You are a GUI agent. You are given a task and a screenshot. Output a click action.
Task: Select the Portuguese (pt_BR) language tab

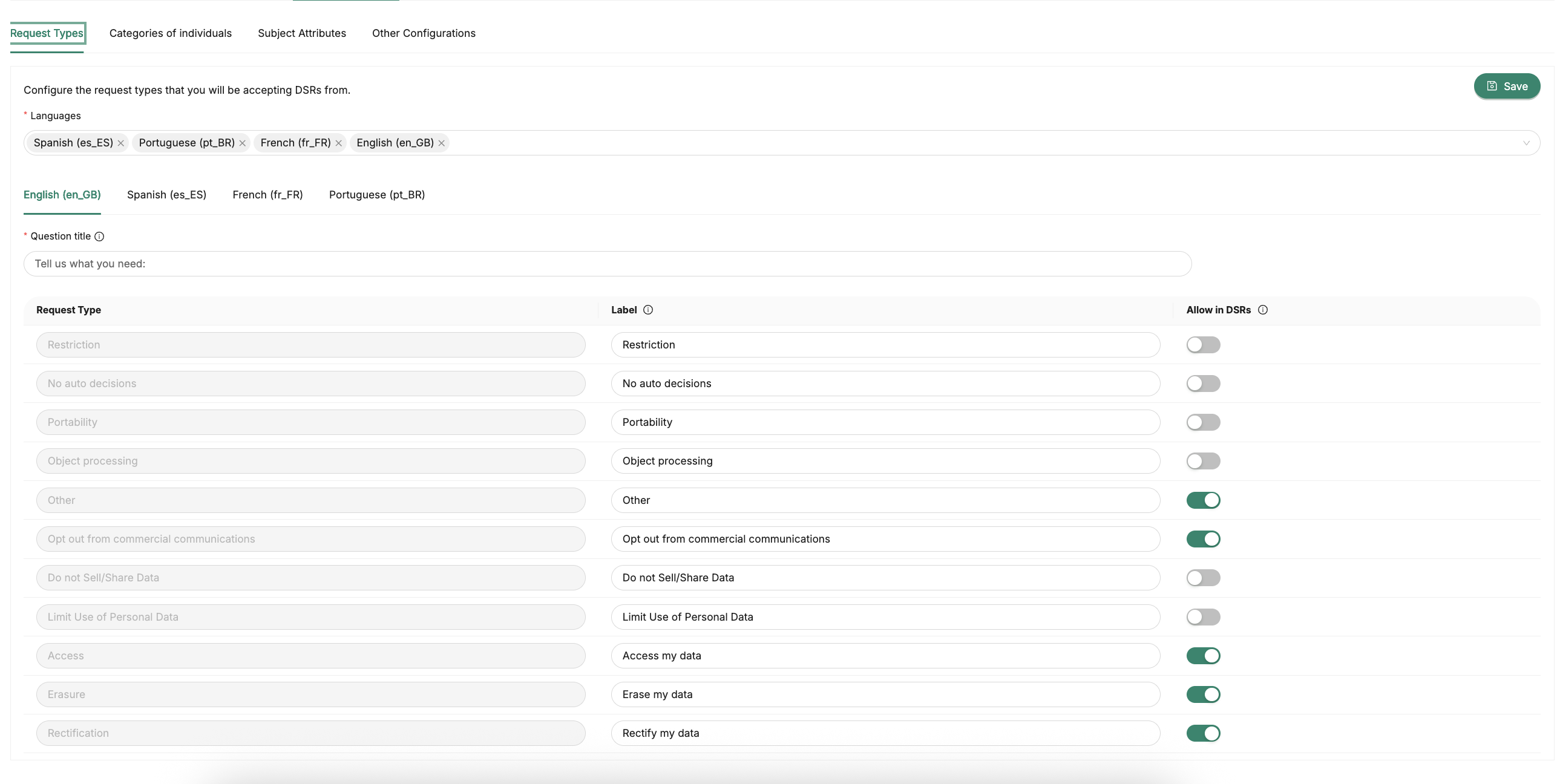(376, 195)
